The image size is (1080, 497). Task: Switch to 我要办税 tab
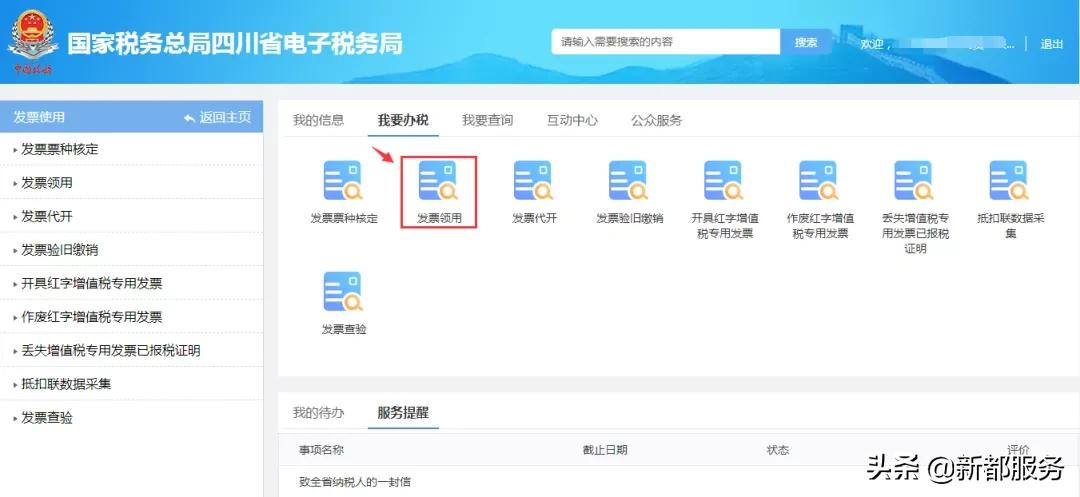403,120
